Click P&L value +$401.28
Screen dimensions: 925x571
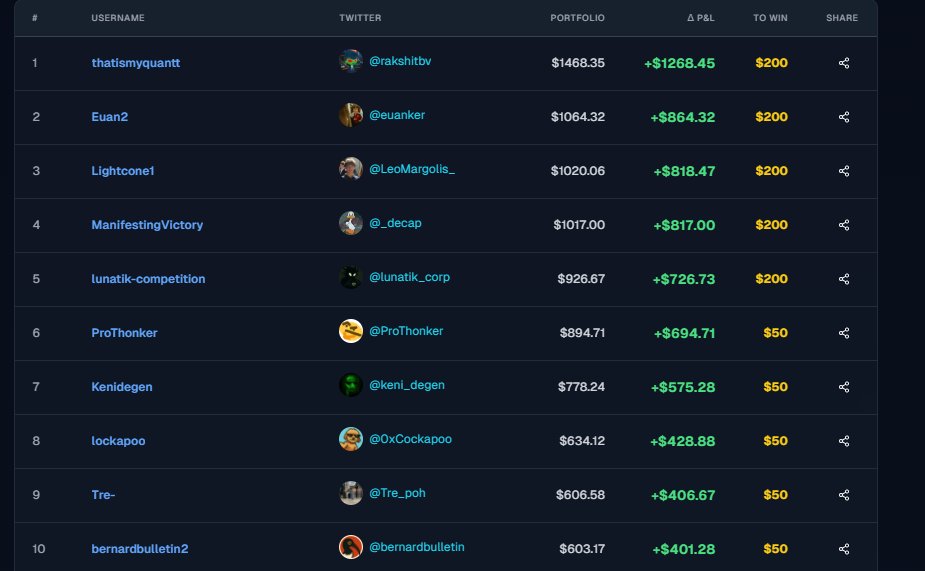[684, 549]
